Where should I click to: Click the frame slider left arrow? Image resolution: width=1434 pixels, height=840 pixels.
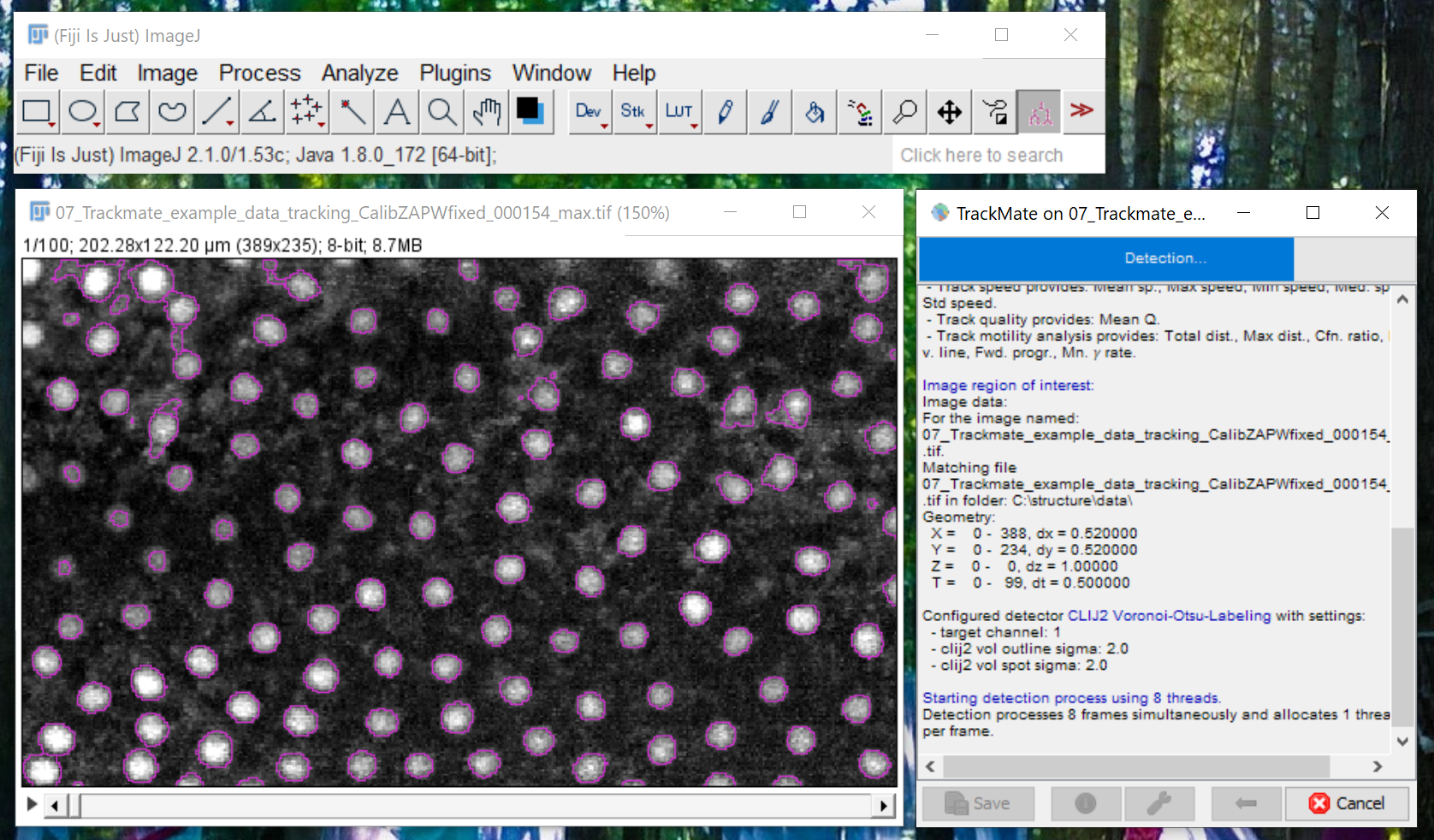56,805
